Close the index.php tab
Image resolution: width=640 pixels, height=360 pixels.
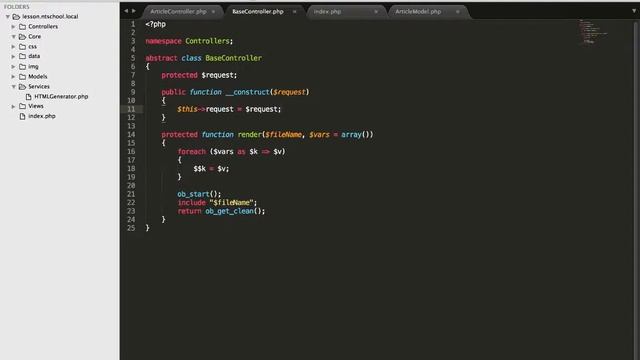point(376,12)
